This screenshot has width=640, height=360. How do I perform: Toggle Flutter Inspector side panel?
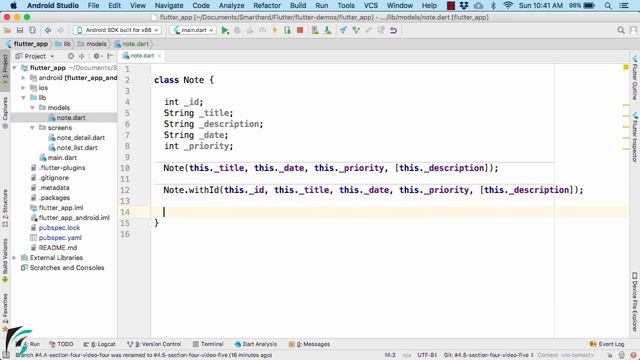(x=635, y=137)
